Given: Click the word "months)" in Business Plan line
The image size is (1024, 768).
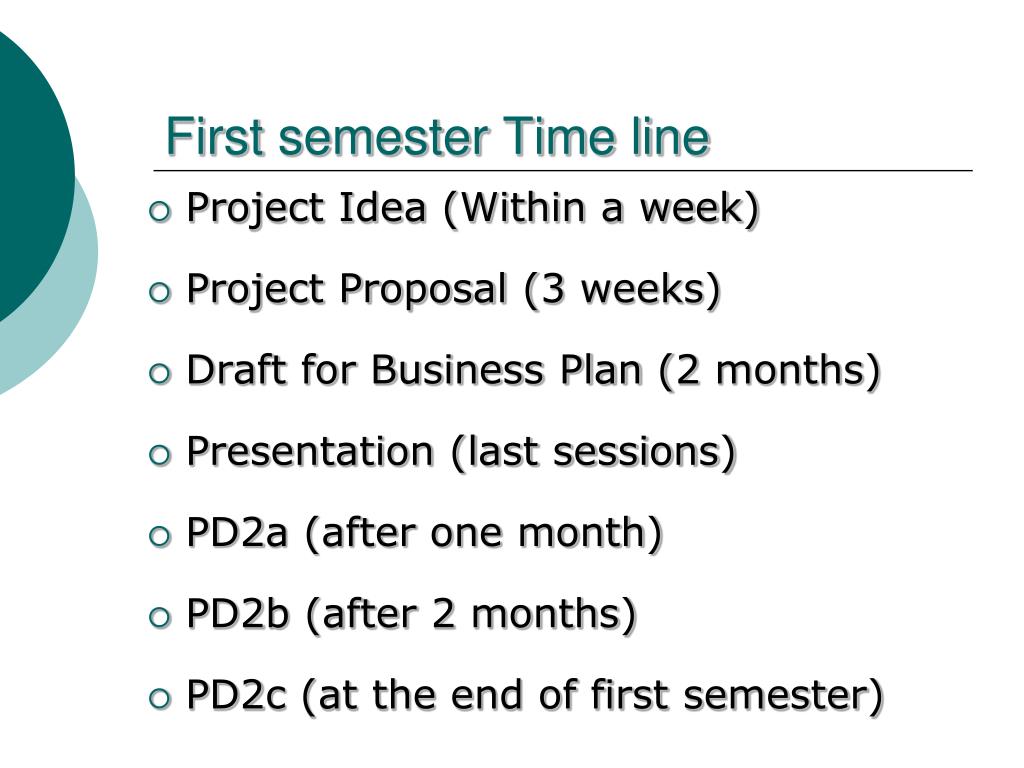Looking at the screenshot, I should click(798, 371).
